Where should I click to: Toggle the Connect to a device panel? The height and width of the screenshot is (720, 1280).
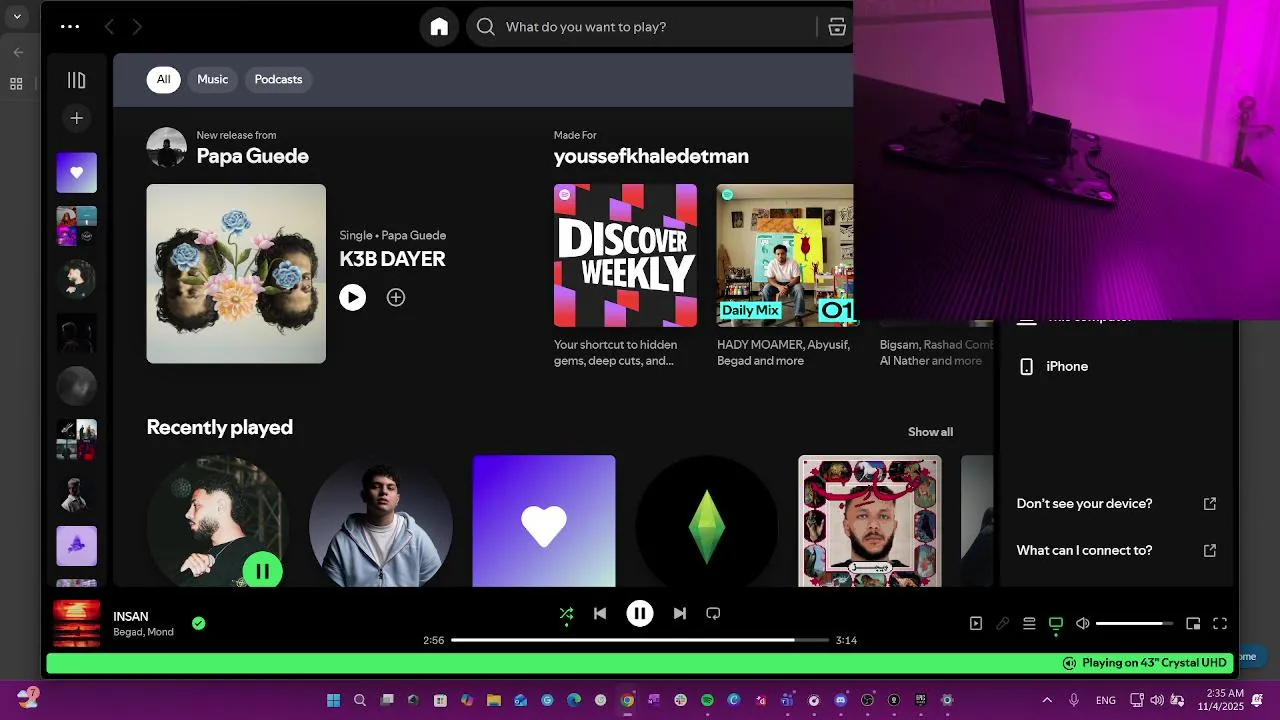click(1055, 624)
